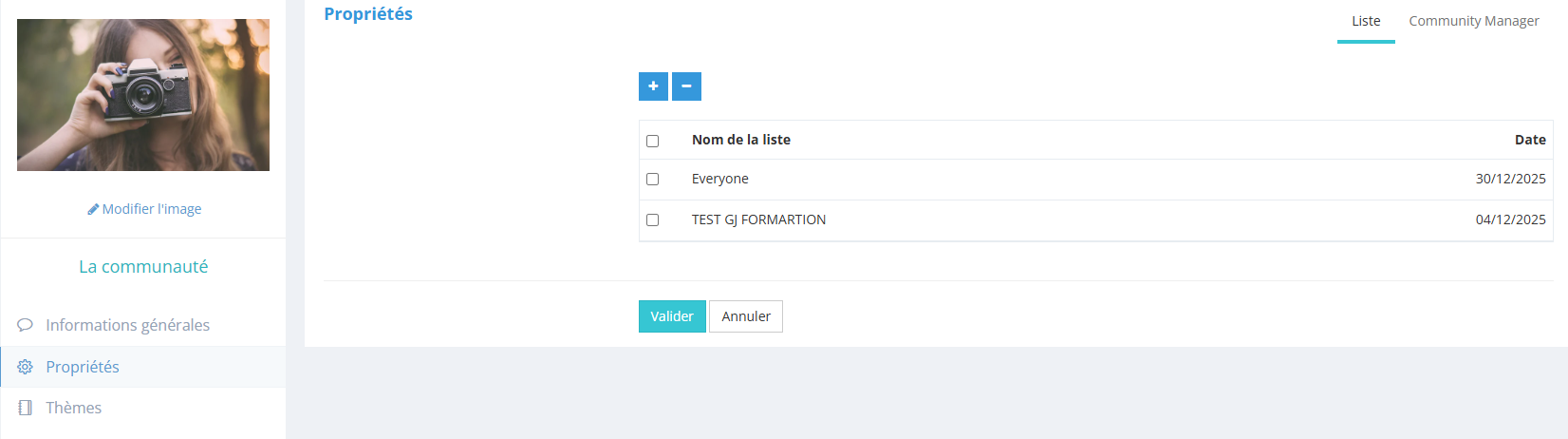Click the community photo thumbnail

[143, 95]
